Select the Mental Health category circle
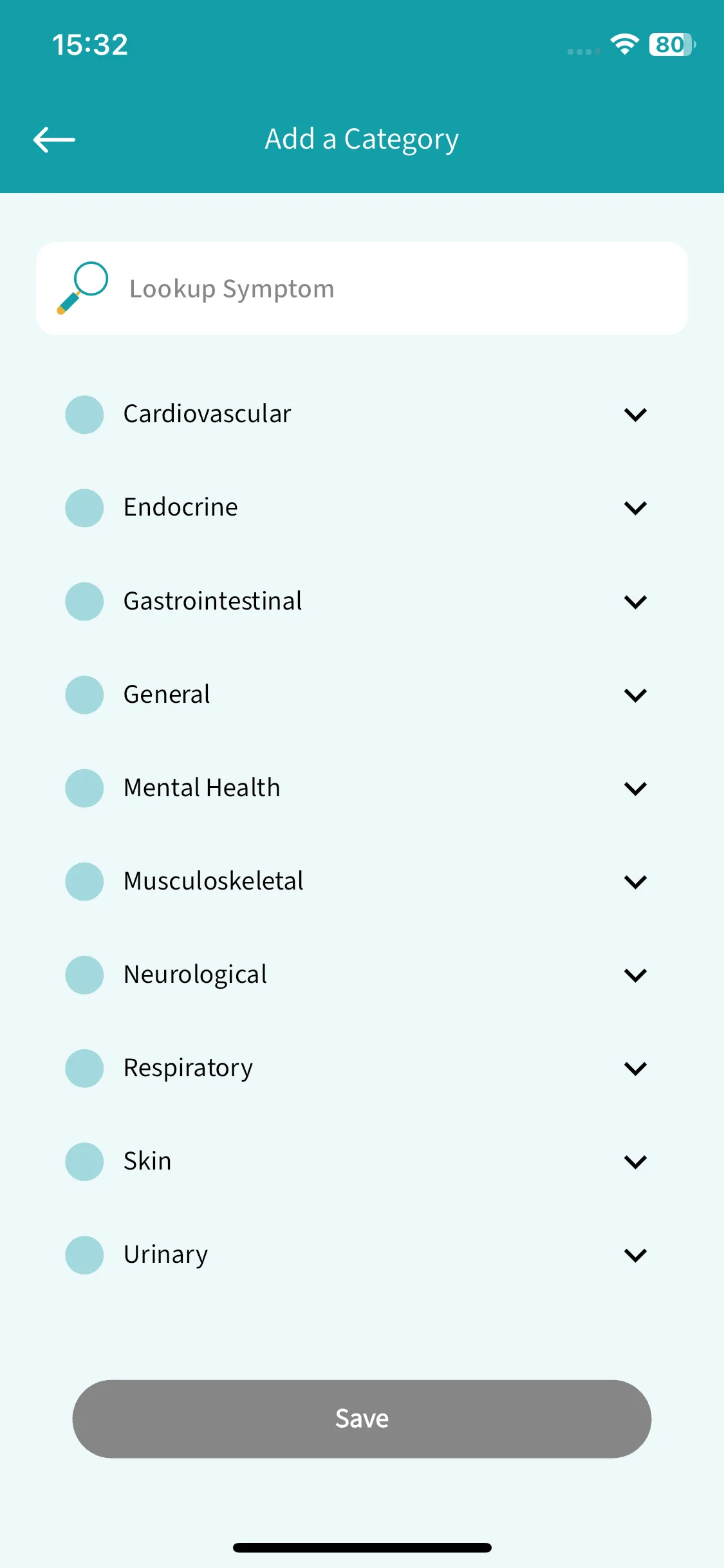This screenshot has width=724, height=1568. coord(84,788)
